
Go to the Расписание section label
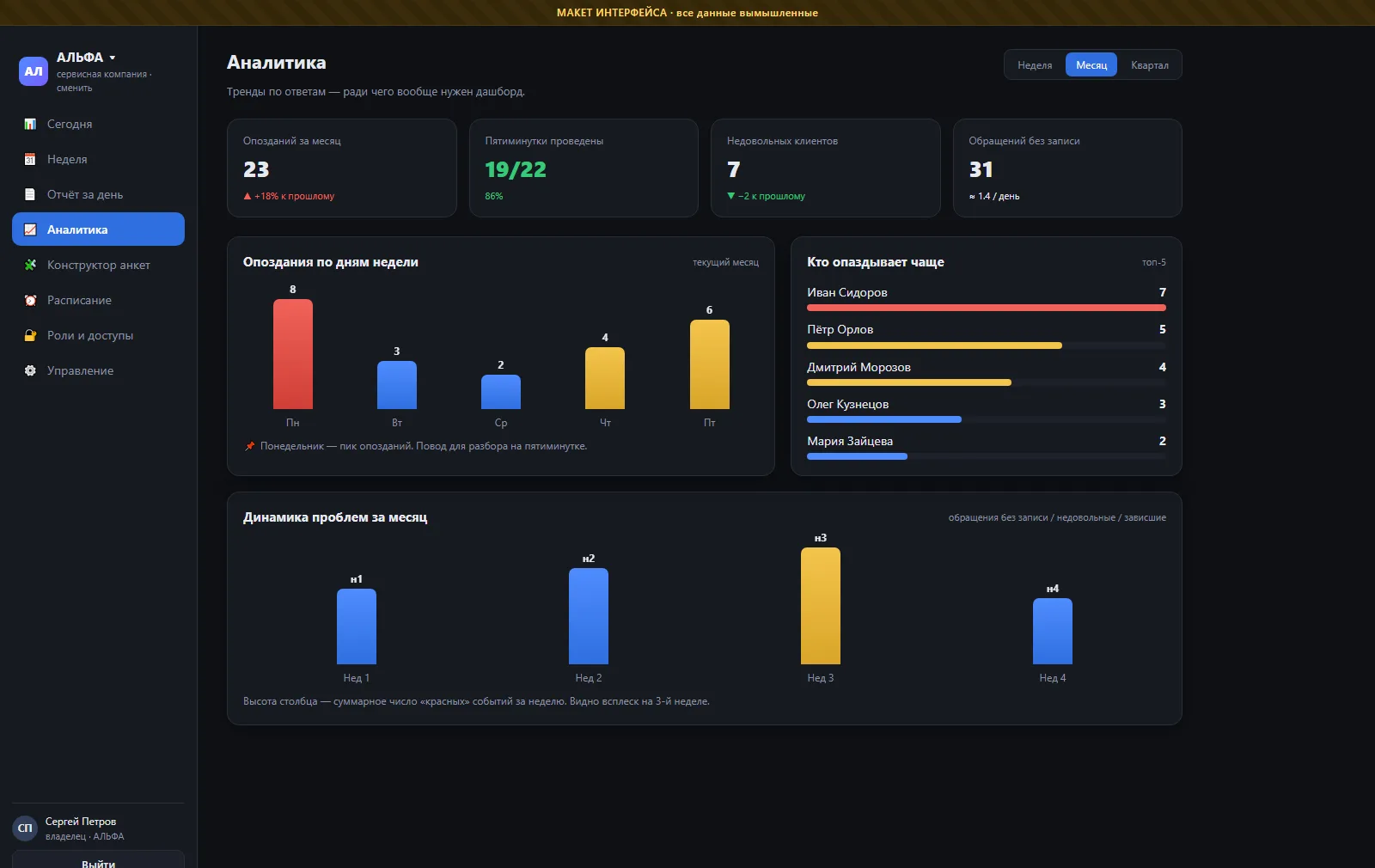coord(79,300)
